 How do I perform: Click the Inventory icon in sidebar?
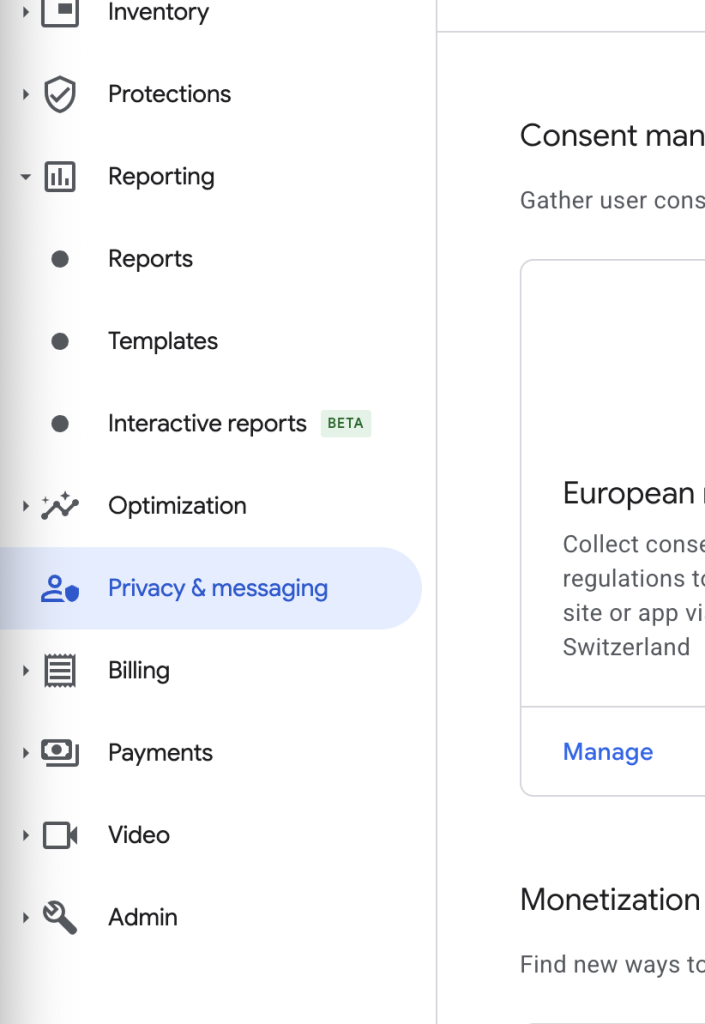point(60,12)
